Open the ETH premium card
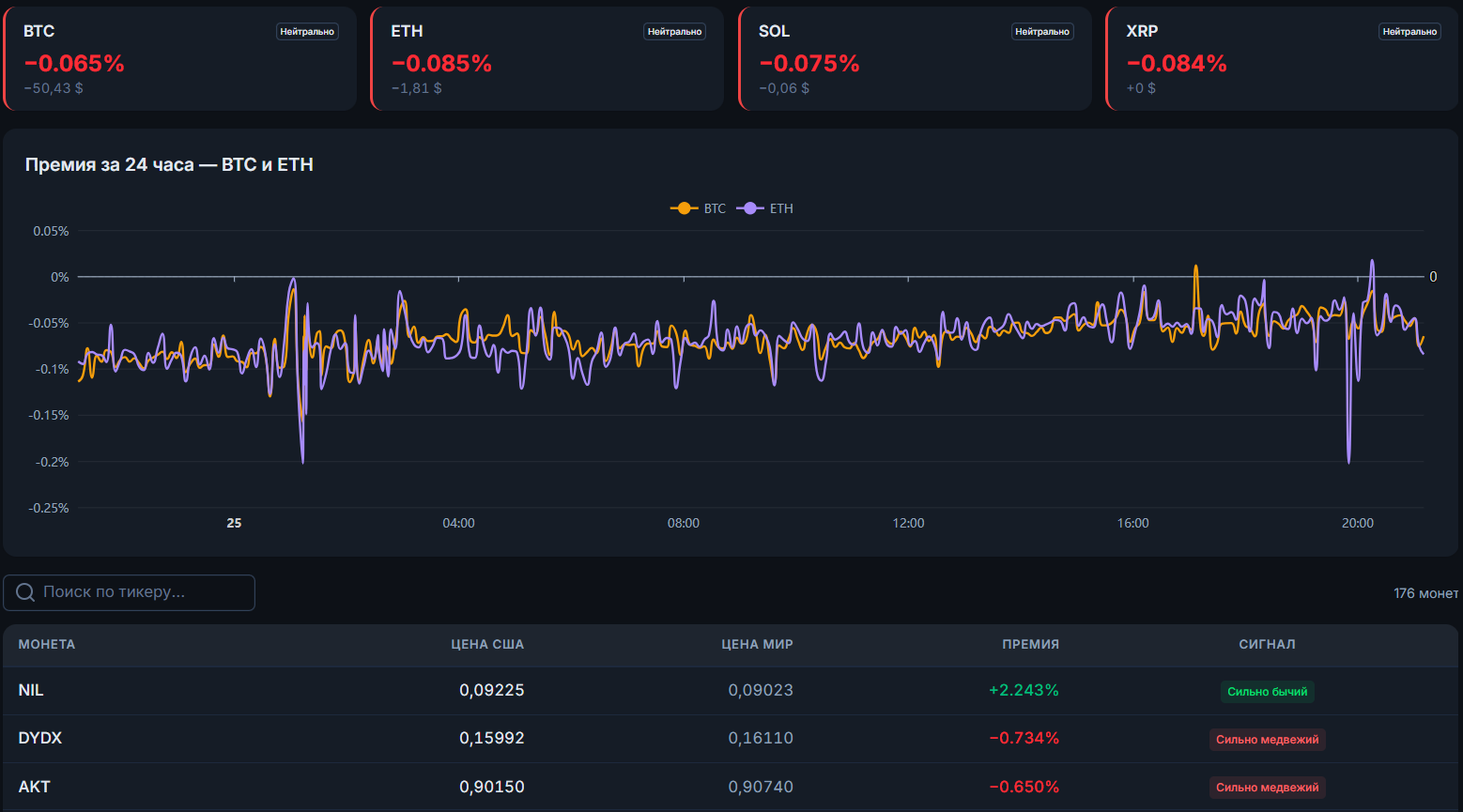 point(547,58)
